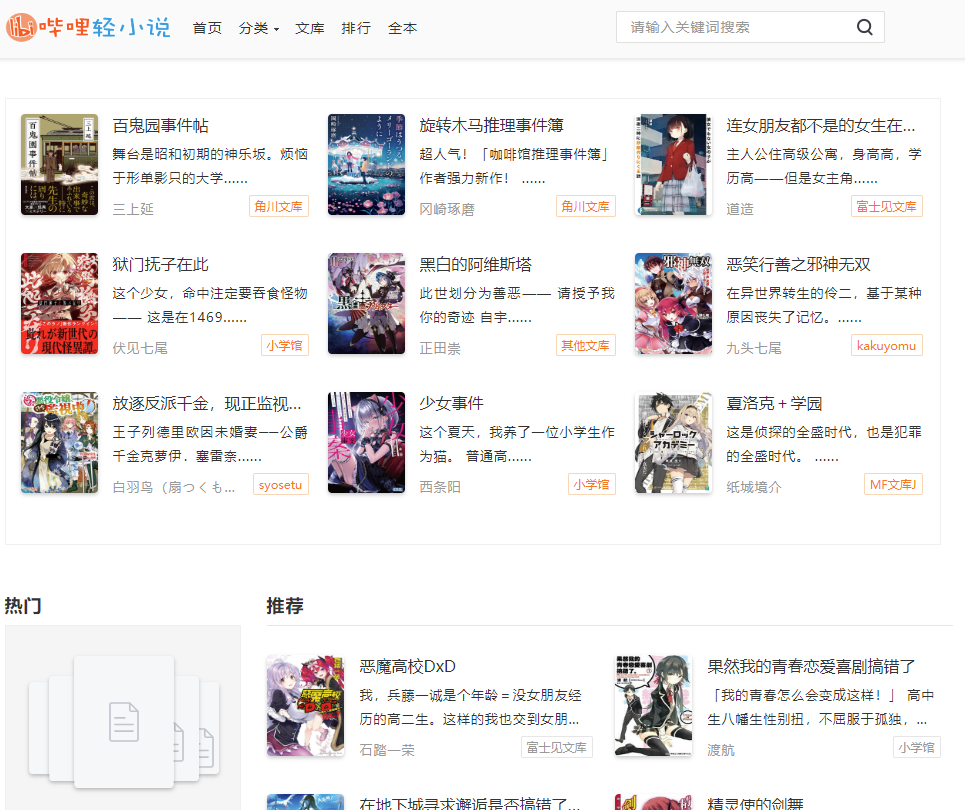Screen dimensions: 965x810
Task: Click the 少女事件 title link
Action: pyautogui.click(x=452, y=404)
